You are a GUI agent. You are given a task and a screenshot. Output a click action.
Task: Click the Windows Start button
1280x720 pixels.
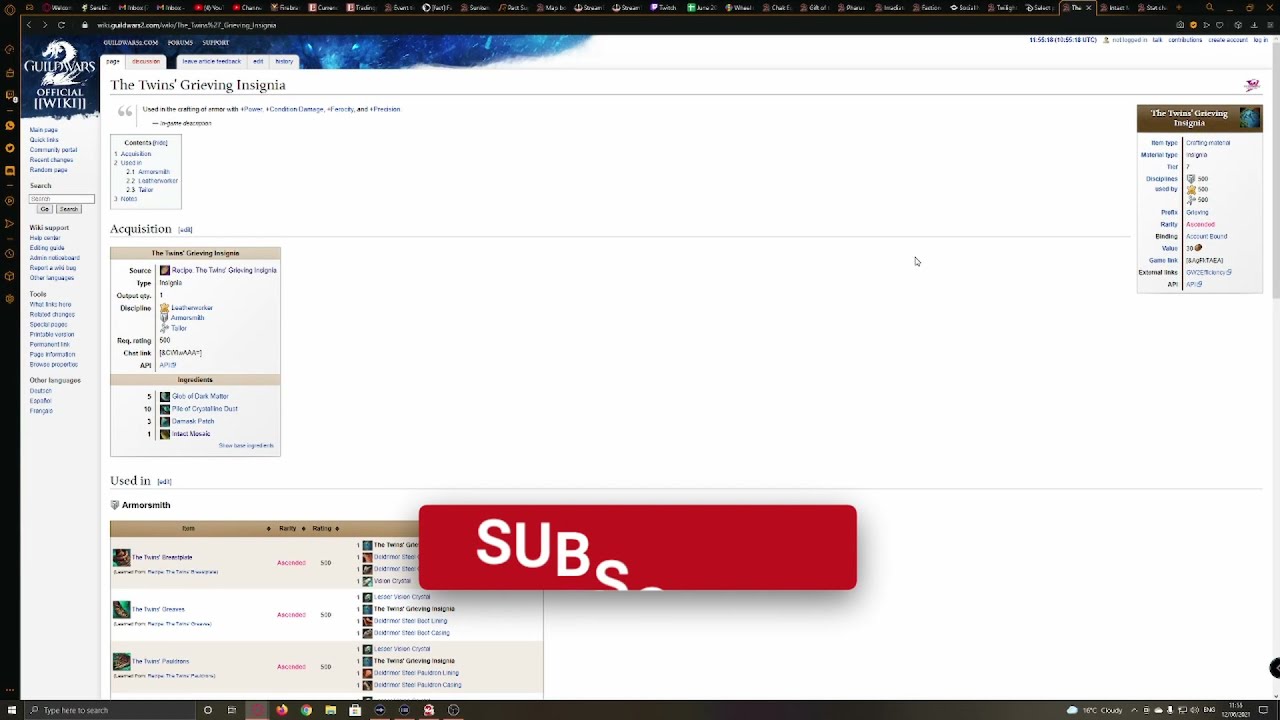pos(11,710)
